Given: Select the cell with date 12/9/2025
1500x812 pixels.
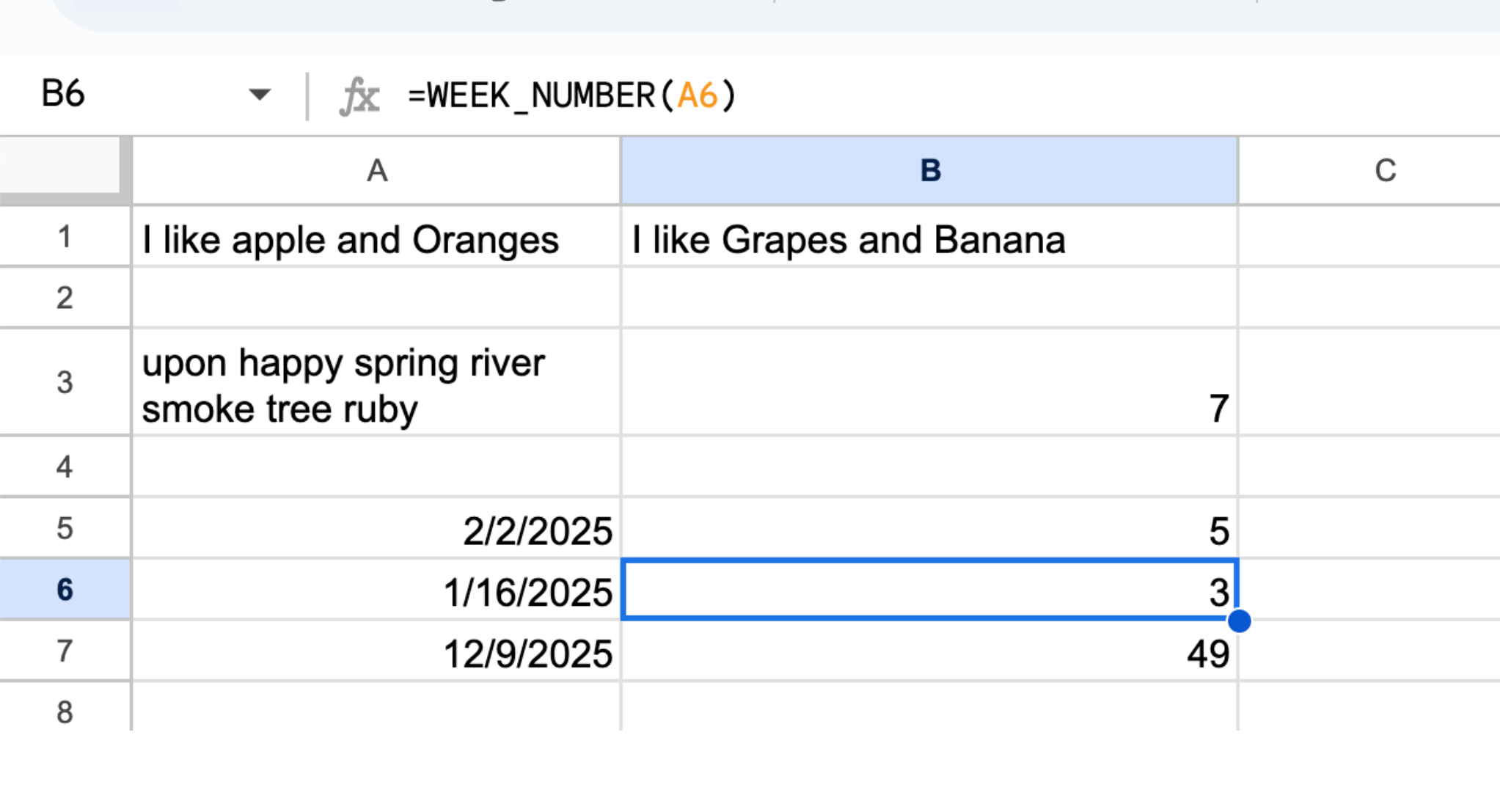Looking at the screenshot, I should click(376, 653).
